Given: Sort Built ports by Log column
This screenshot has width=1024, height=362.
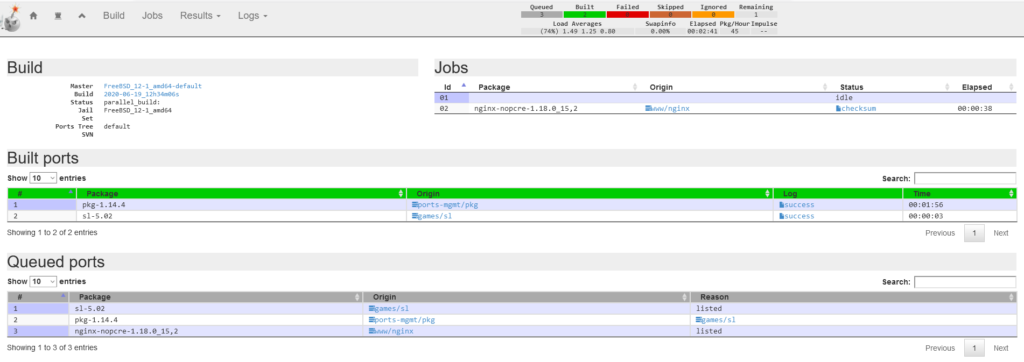Looking at the screenshot, I should [x=839, y=193].
